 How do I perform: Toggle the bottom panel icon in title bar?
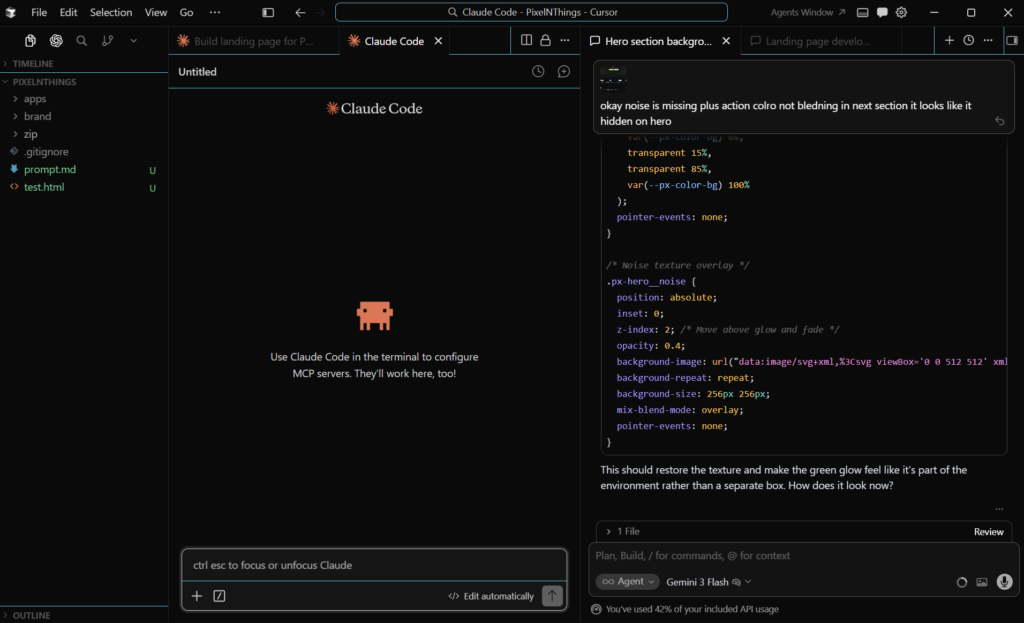[x=862, y=12]
